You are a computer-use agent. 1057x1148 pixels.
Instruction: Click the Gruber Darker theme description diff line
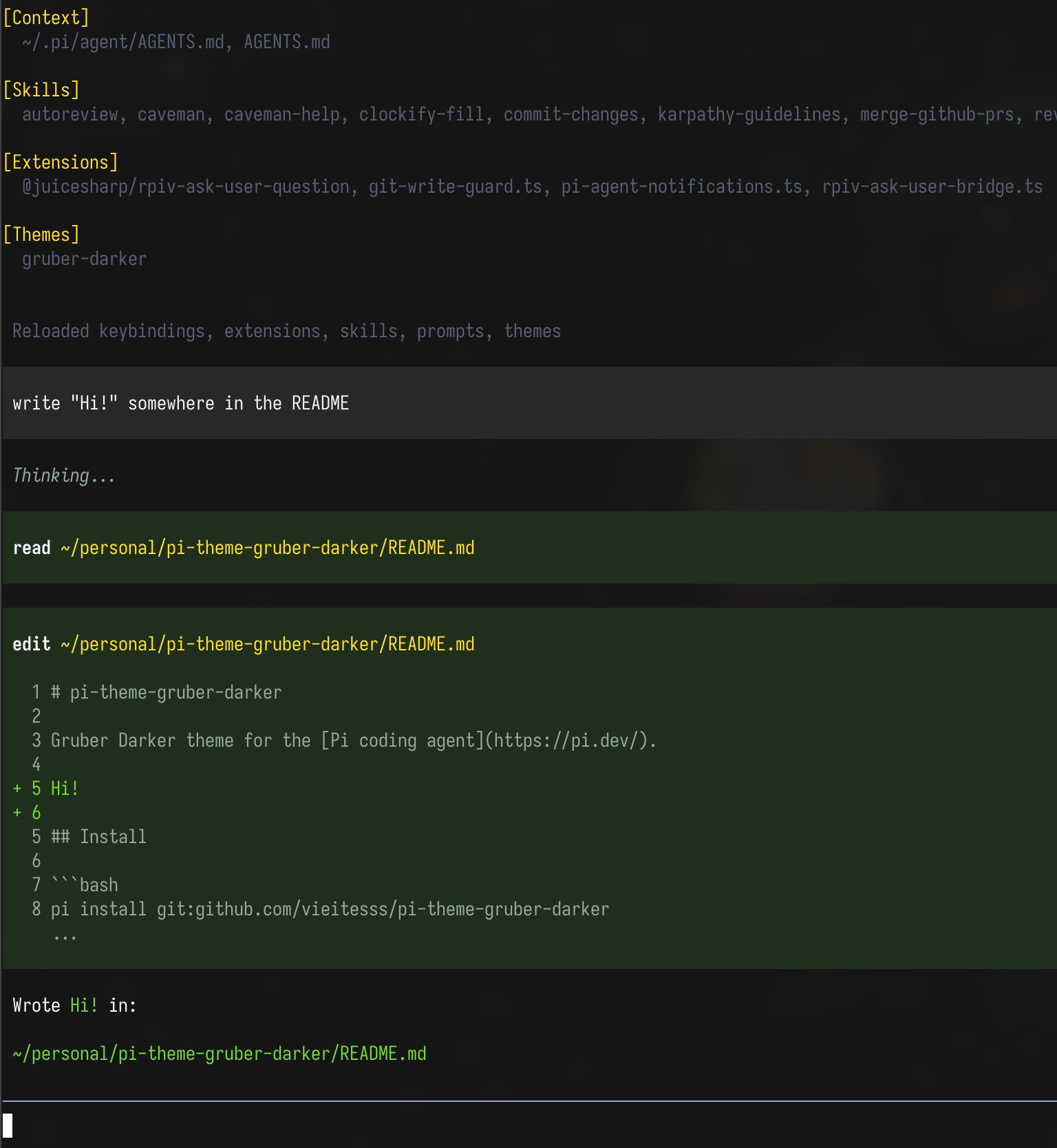344,741
